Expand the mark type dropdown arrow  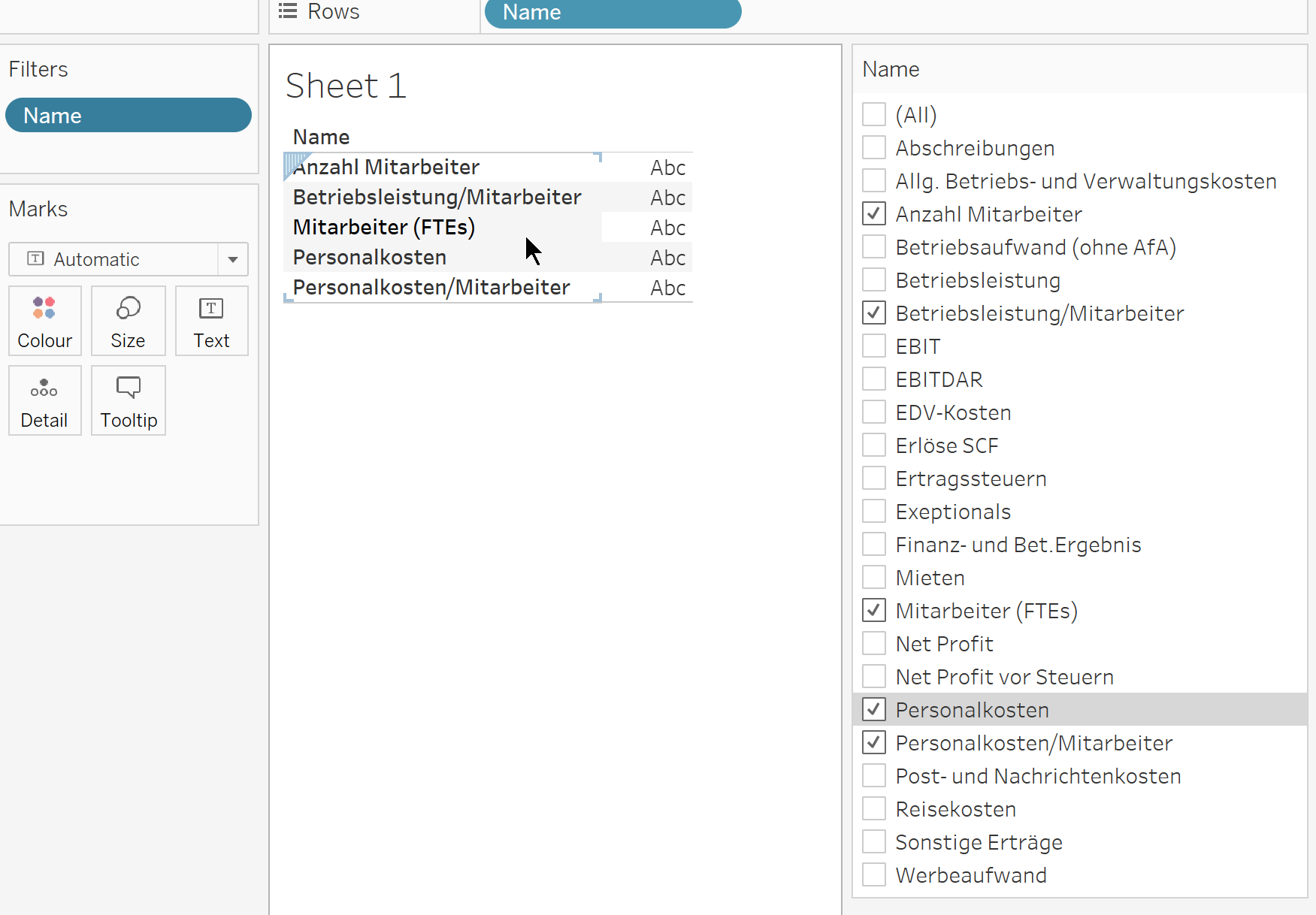(x=233, y=259)
